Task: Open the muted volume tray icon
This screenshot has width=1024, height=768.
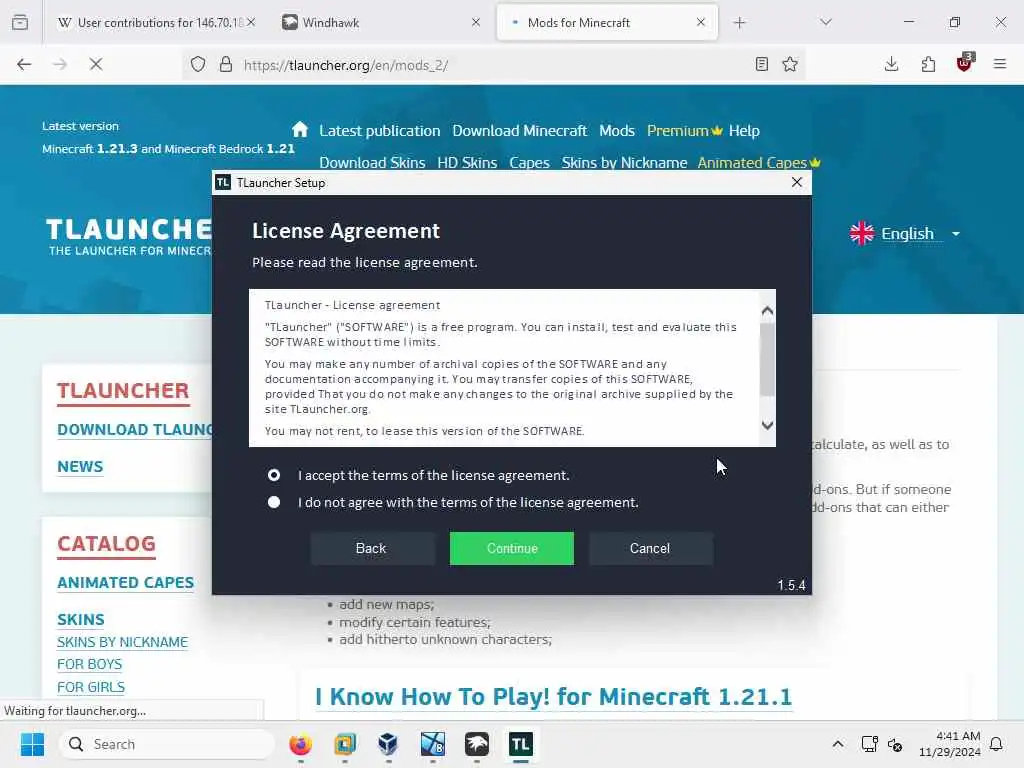Action: pos(895,744)
